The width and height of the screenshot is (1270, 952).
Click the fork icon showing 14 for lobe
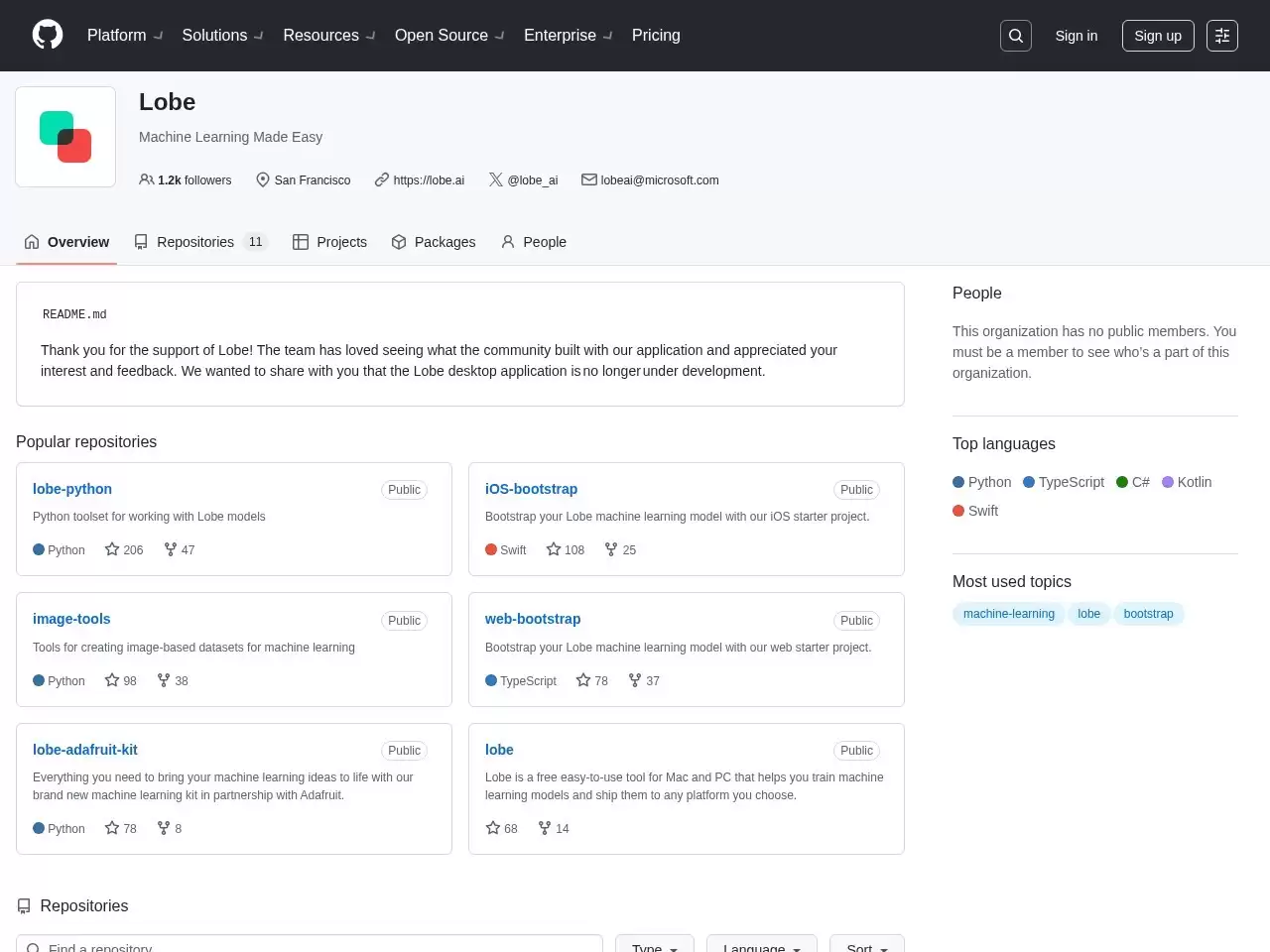[x=545, y=828]
